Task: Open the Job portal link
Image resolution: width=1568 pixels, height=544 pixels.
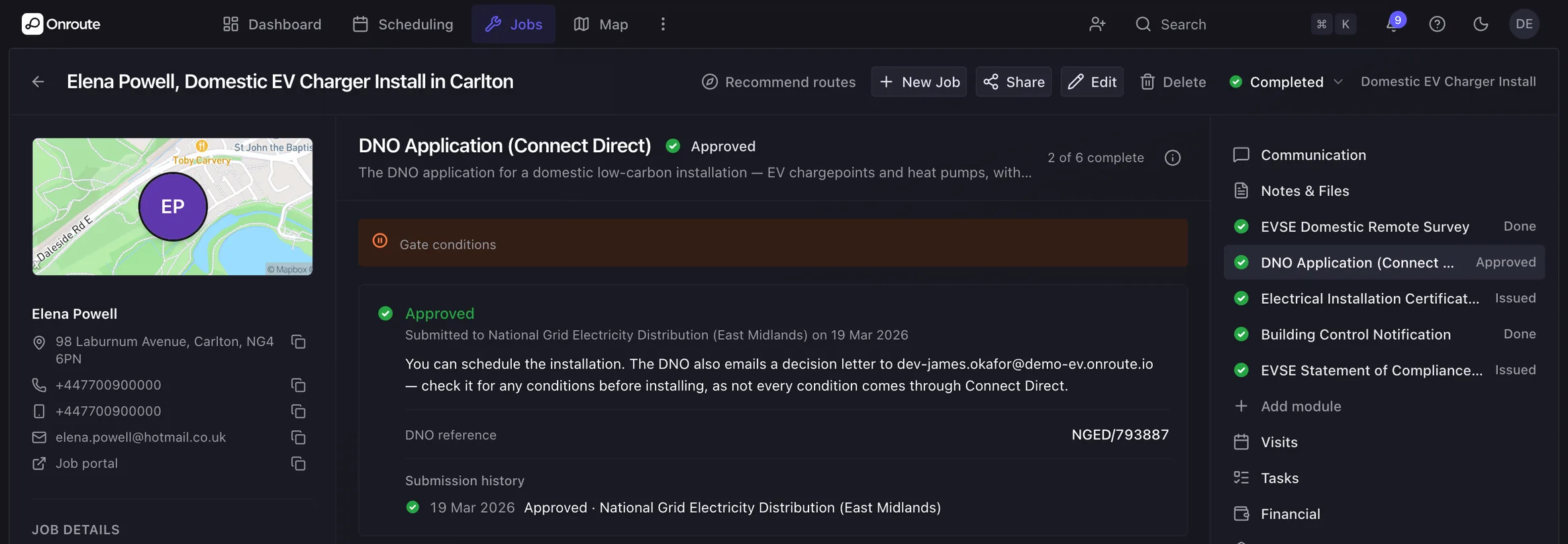Action: [87, 463]
